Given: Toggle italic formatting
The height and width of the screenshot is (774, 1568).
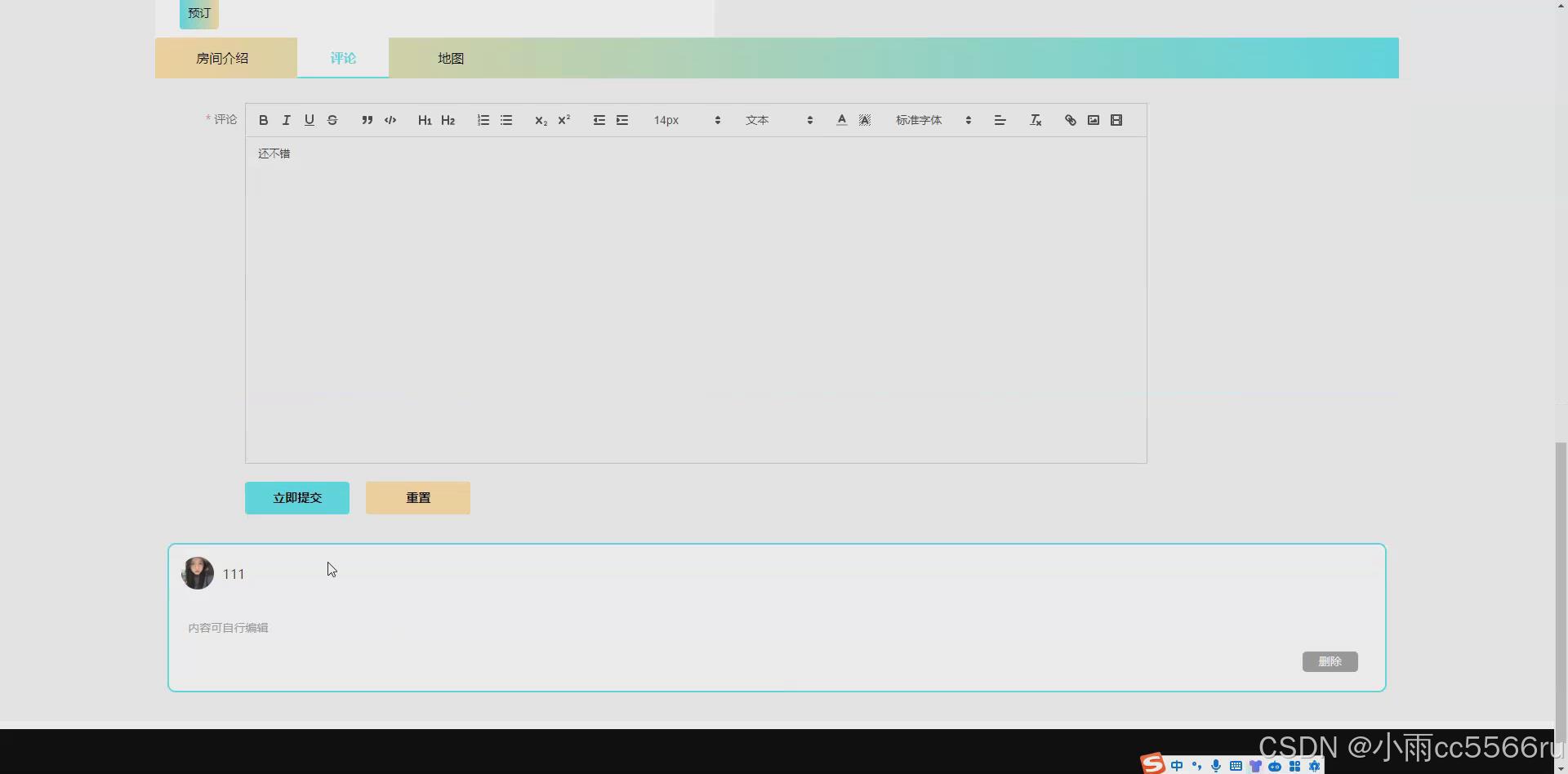Looking at the screenshot, I should point(286,120).
